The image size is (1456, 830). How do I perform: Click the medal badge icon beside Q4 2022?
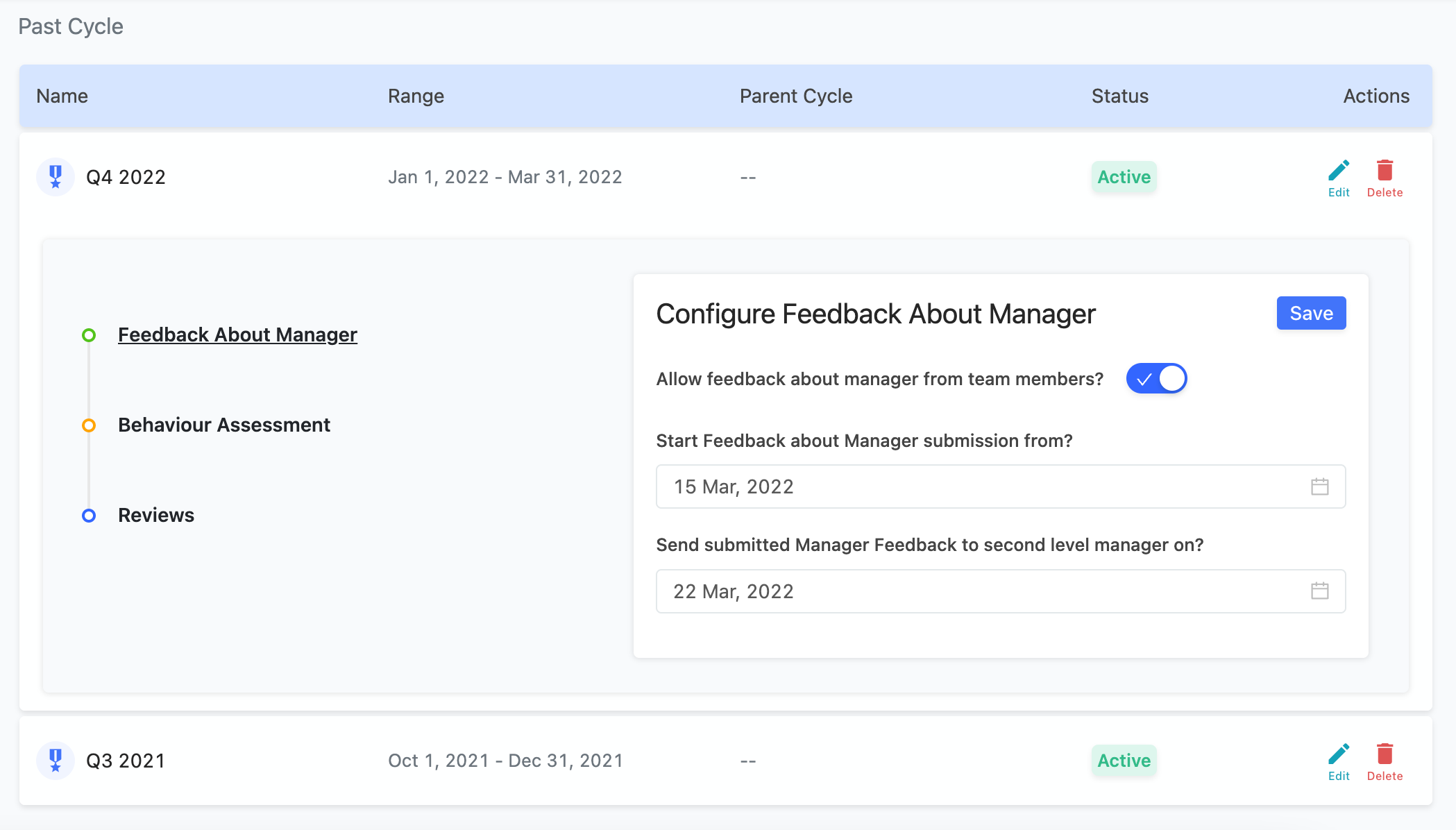56,177
